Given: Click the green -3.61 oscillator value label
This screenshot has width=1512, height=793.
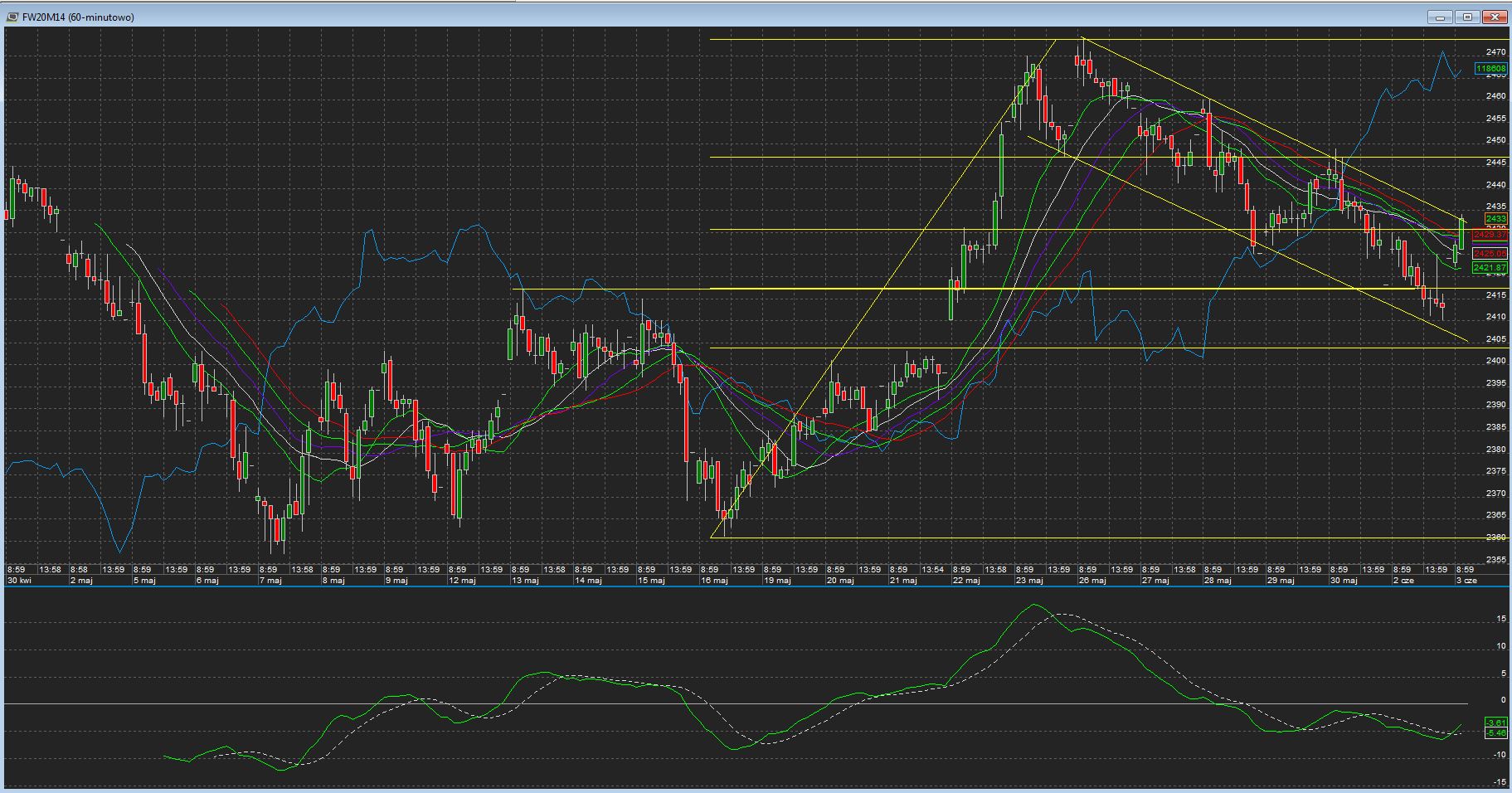Looking at the screenshot, I should pos(1495,724).
